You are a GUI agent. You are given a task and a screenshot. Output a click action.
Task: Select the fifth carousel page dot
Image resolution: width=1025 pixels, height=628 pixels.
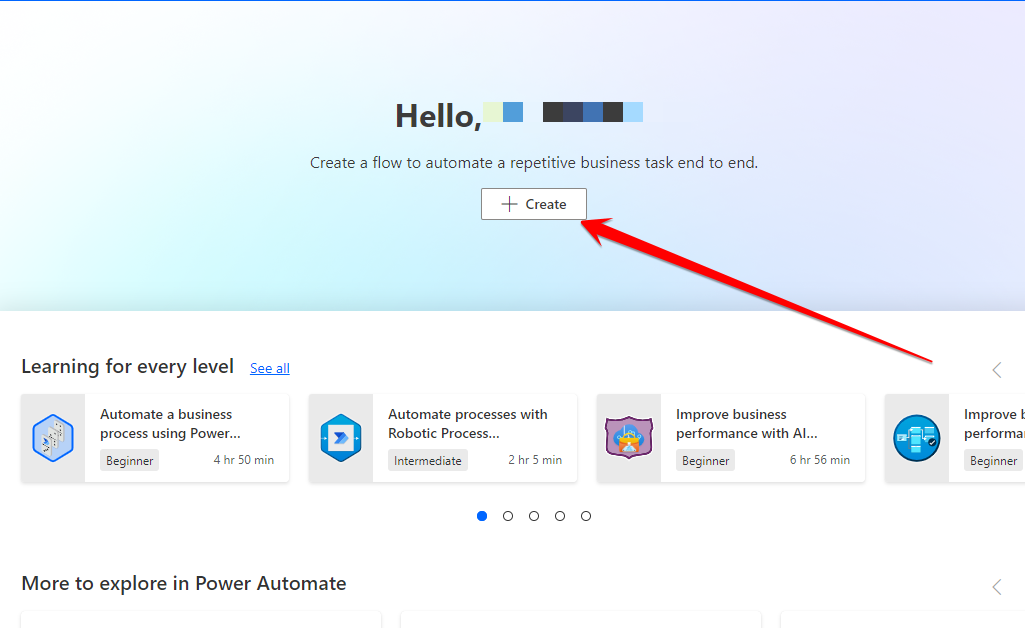[586, 516]
